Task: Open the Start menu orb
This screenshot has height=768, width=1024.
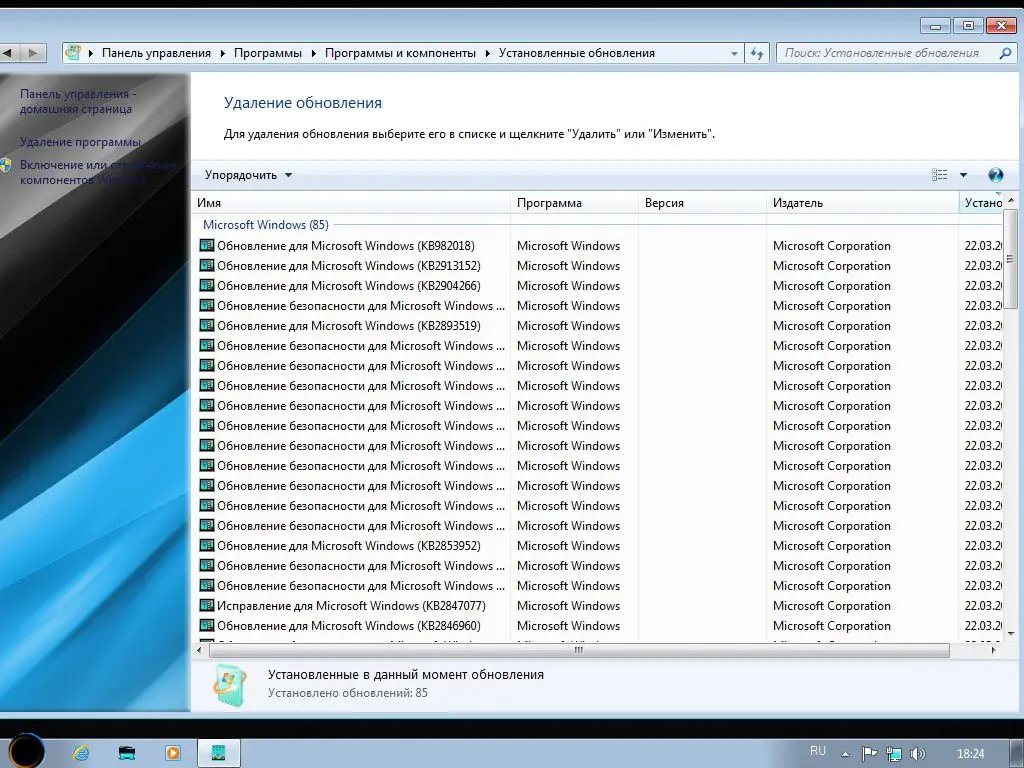Action: tap(26, 750)
